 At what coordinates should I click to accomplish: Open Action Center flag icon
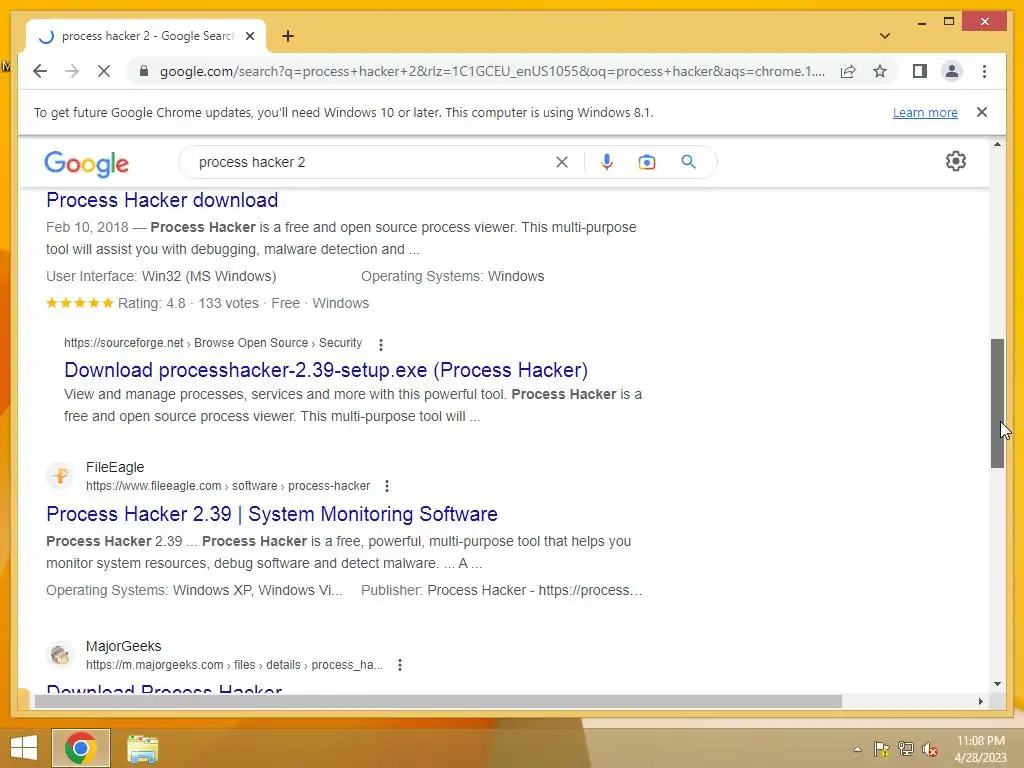tap(882, 749)
